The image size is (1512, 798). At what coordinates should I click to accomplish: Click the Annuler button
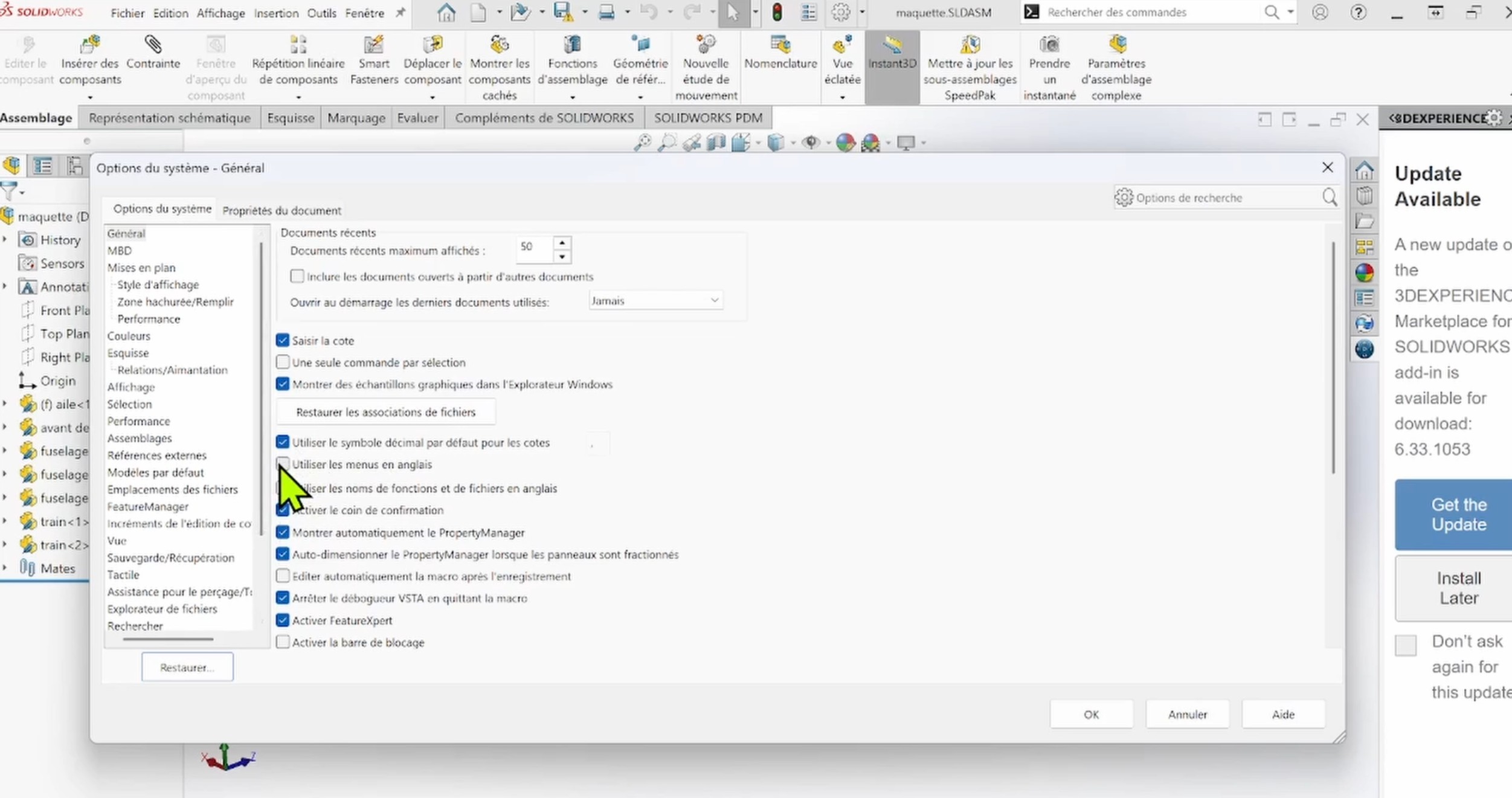tap(1186, 714)
